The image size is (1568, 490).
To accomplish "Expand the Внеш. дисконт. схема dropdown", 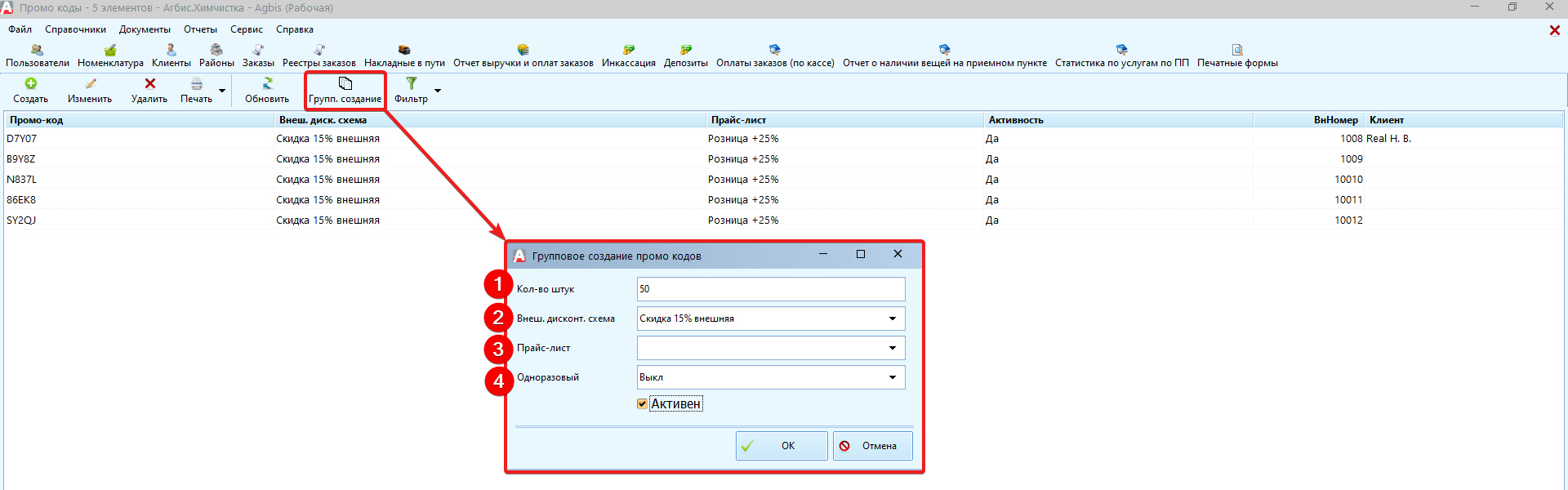I will (892, 318).
